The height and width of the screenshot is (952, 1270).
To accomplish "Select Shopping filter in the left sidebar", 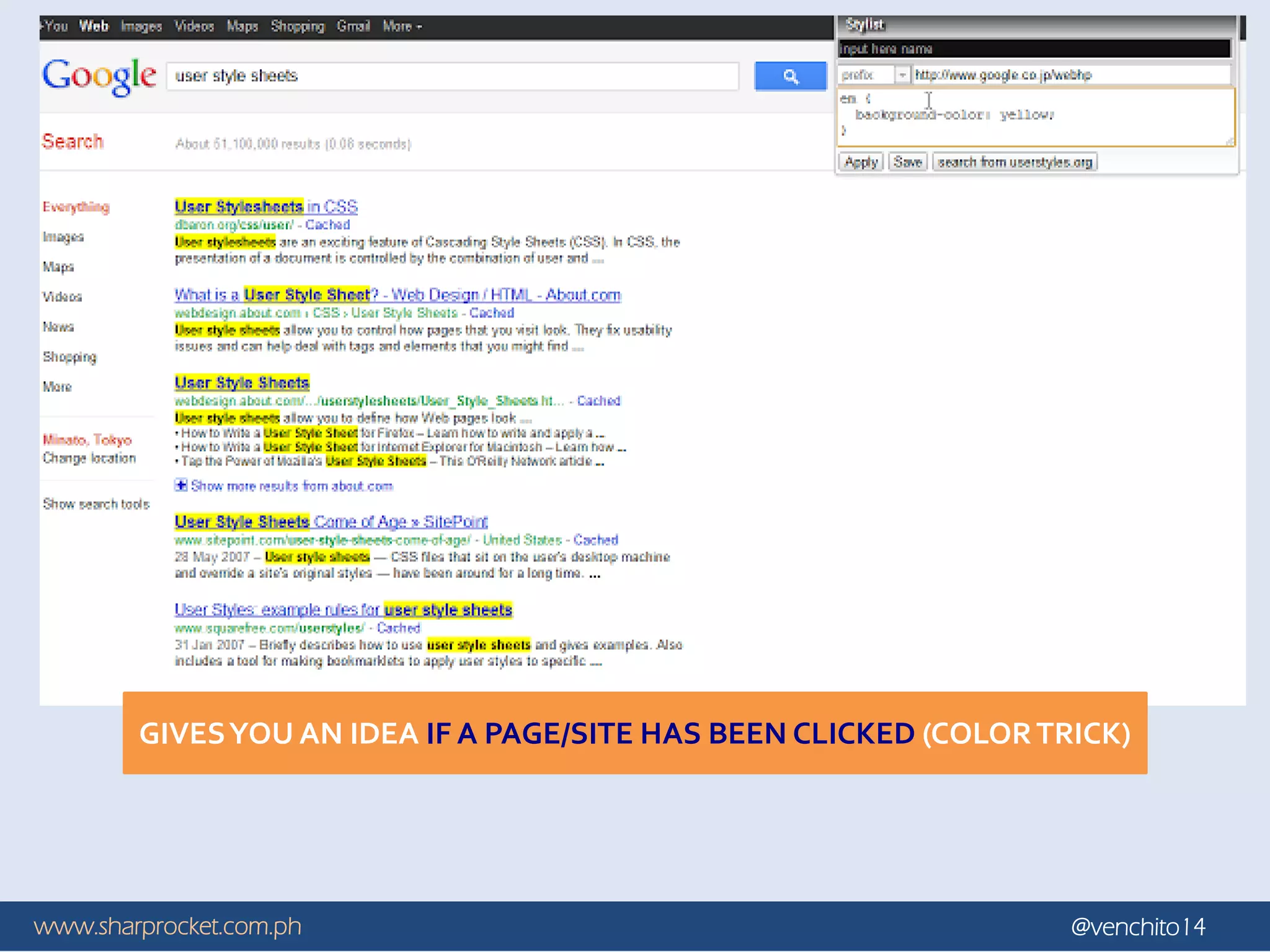I will click(x=69, y=357).
